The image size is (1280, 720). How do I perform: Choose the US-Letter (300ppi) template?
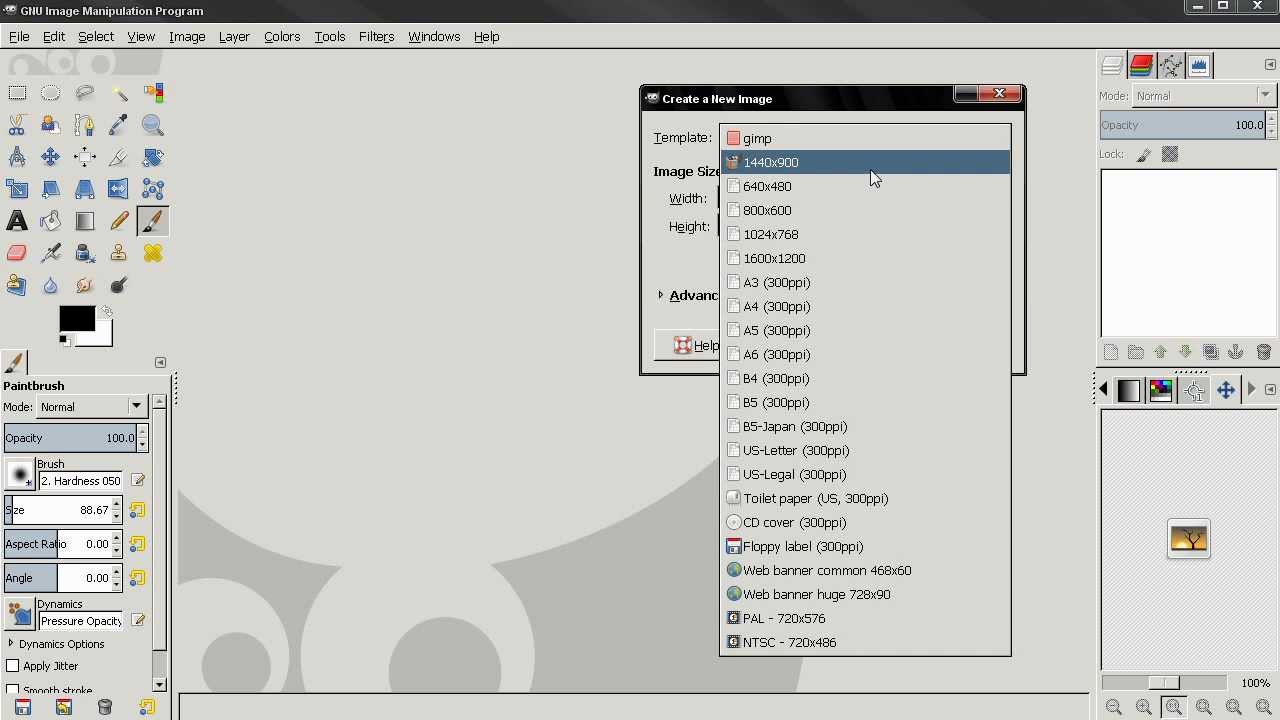865,450
